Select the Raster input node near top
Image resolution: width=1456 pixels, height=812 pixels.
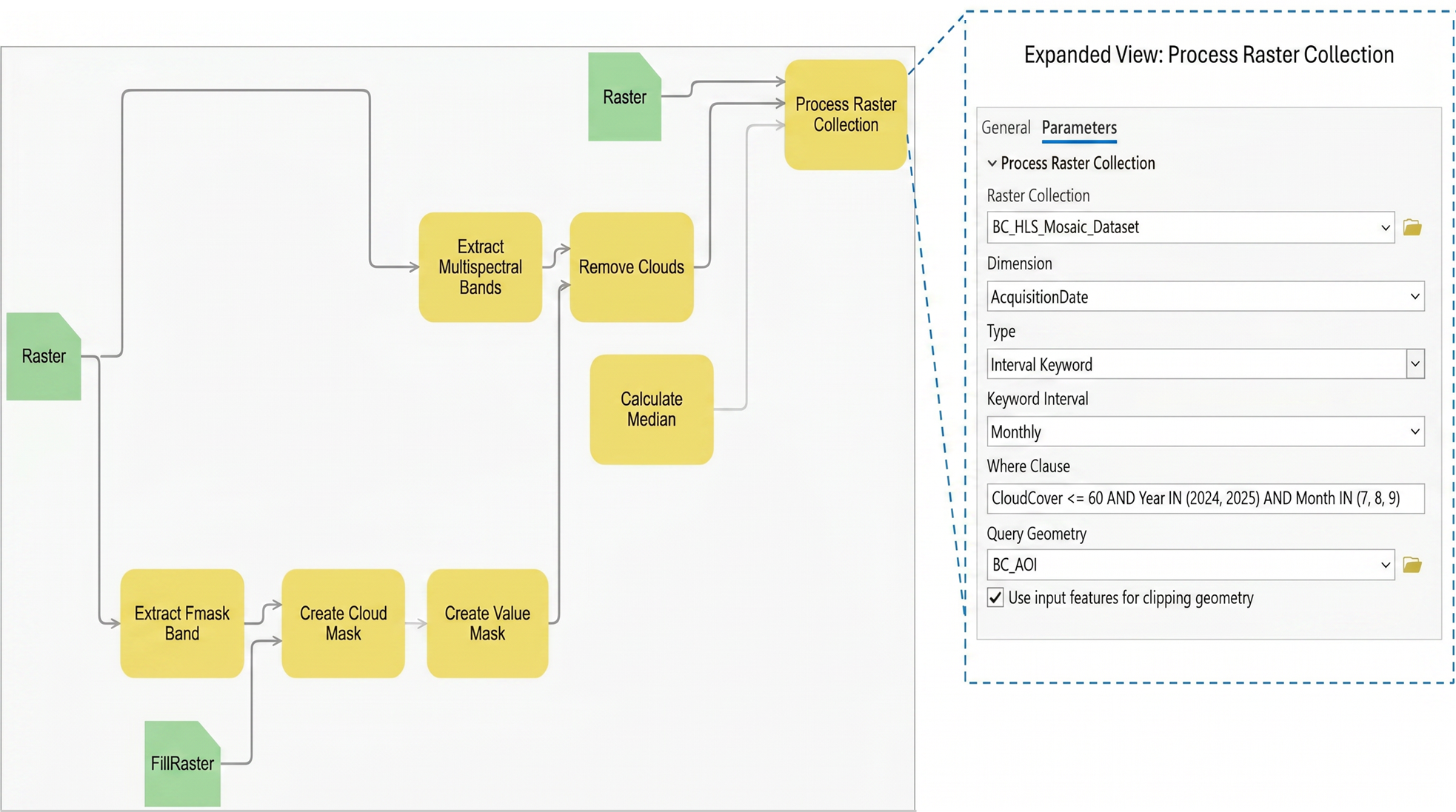click(x=624, y=96)
